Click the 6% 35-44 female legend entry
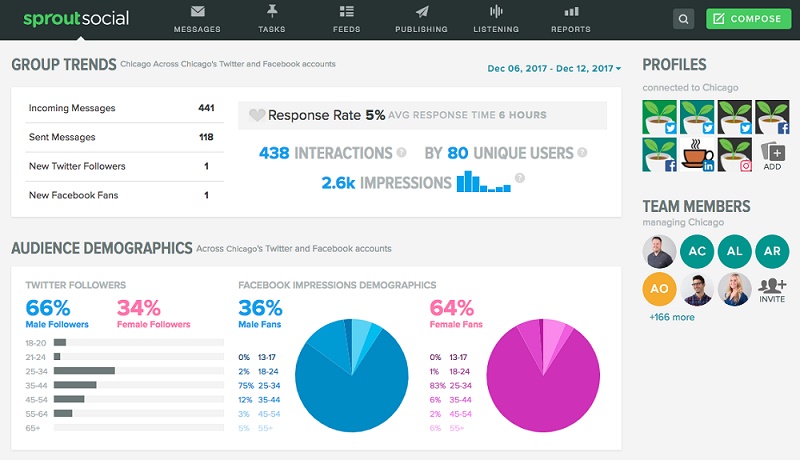 tap(451, 400)
